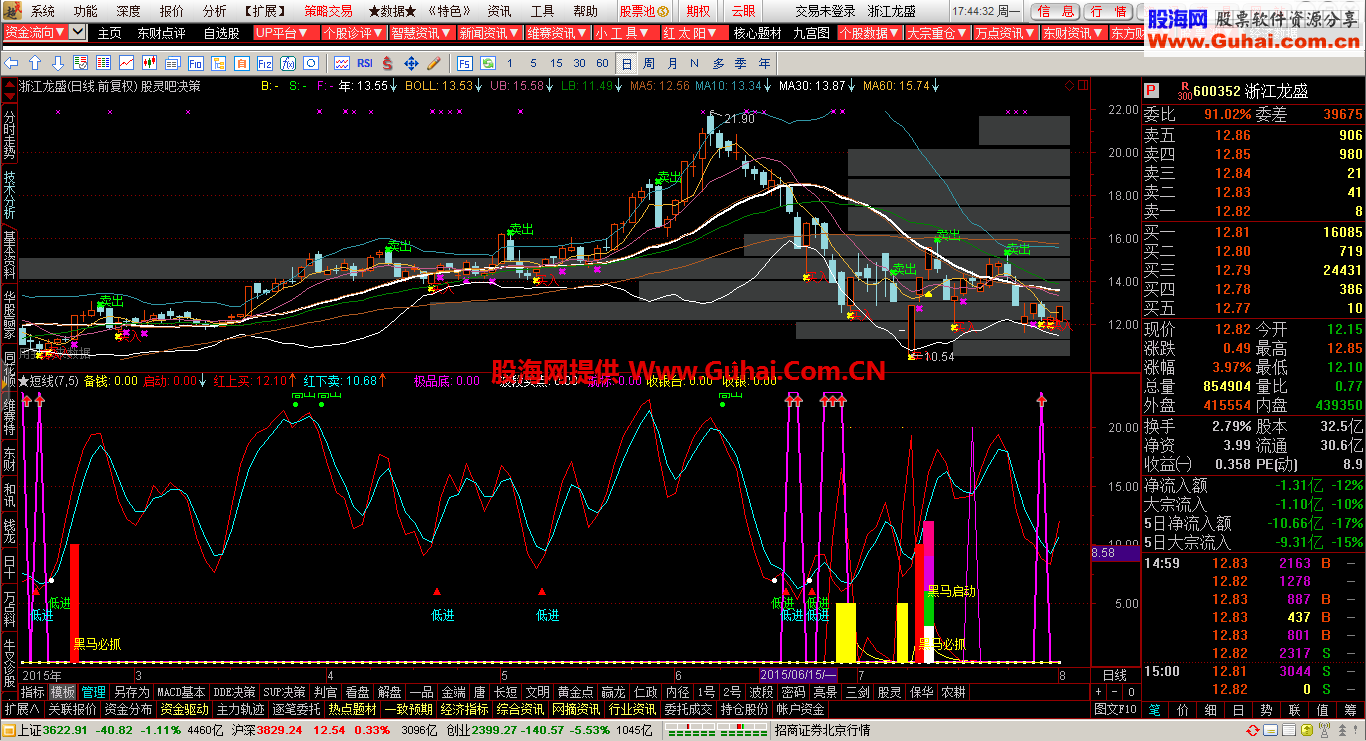This screenshot has height=741, width=1366.
Task: Select the MACD基本 indicator tab
Action: (x=181, y=692)
